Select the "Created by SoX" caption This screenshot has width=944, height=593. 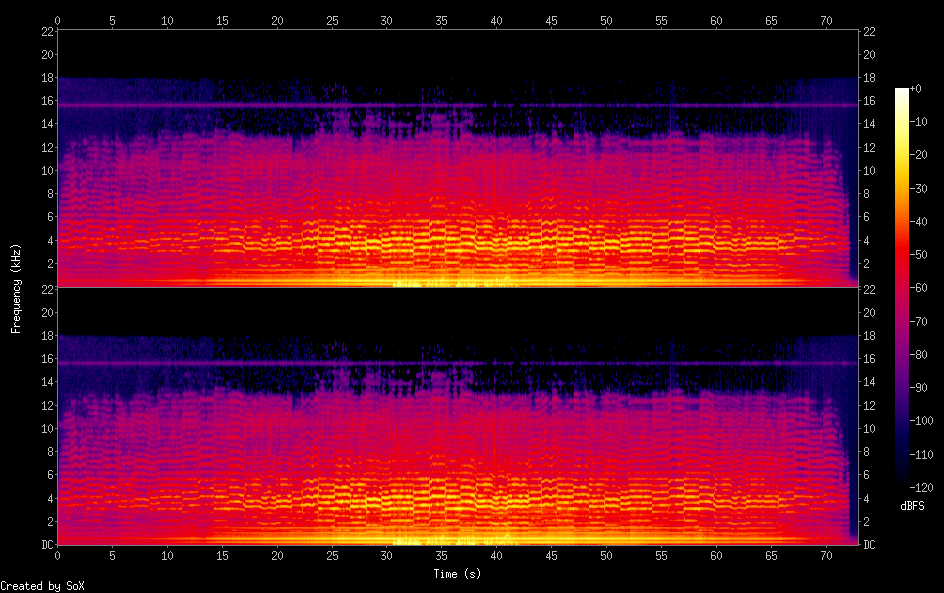[x=42, y=586]
